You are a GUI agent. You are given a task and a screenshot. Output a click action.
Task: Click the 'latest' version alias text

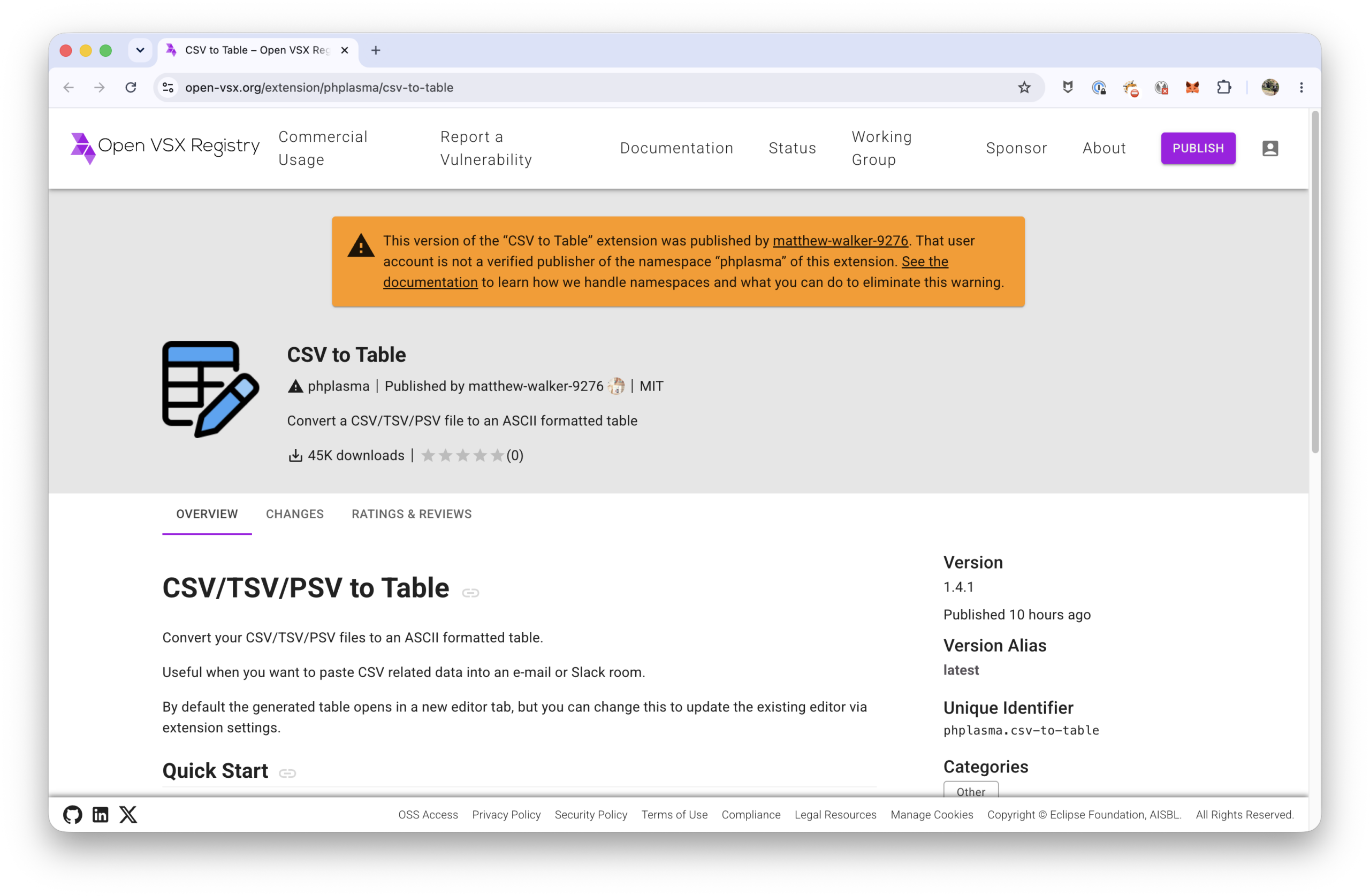pos(961,670)
